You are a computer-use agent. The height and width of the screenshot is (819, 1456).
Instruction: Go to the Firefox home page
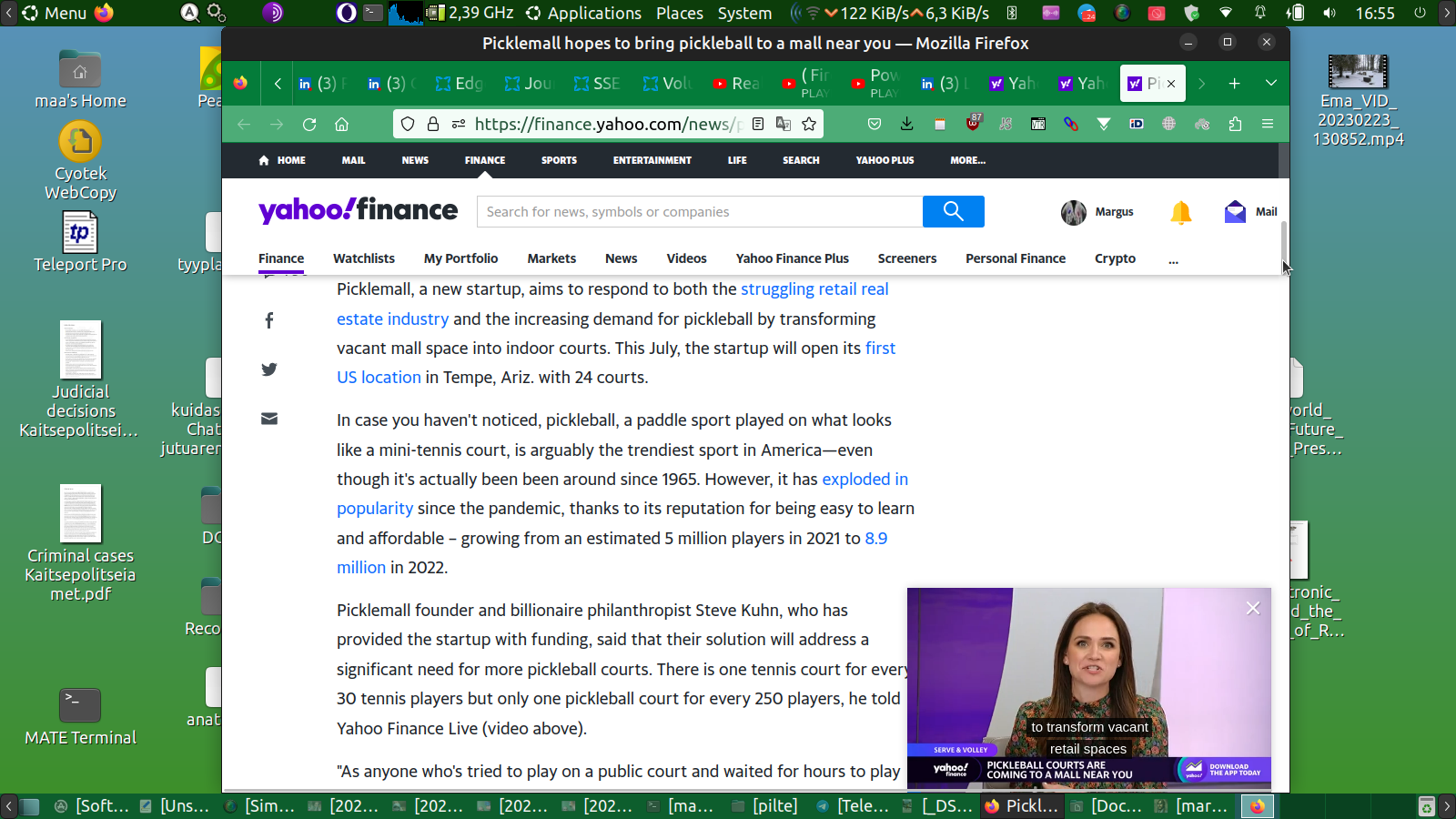coord(342,125)
